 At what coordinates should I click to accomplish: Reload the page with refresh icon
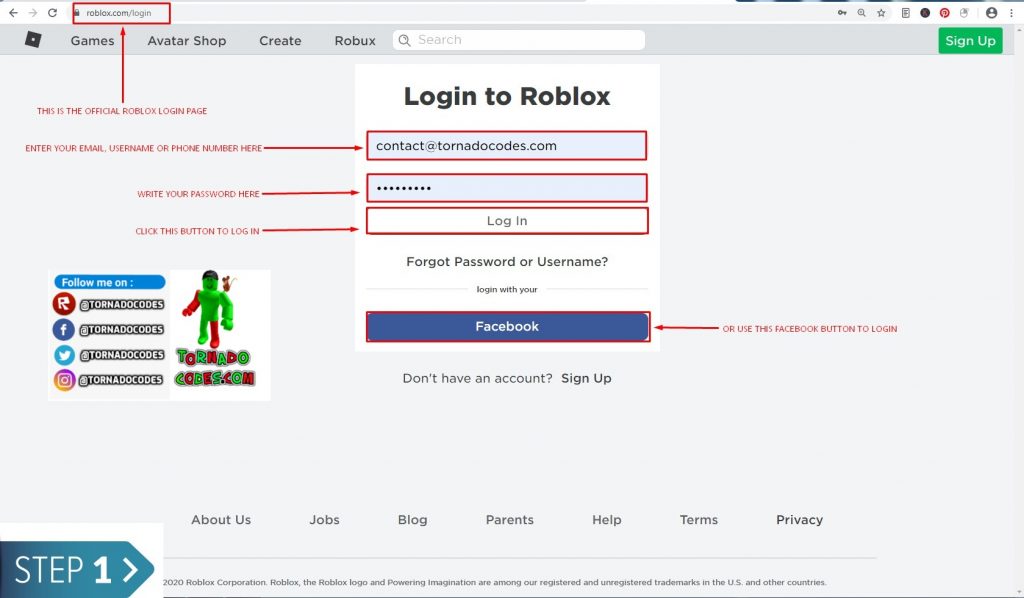coord(52,12)
